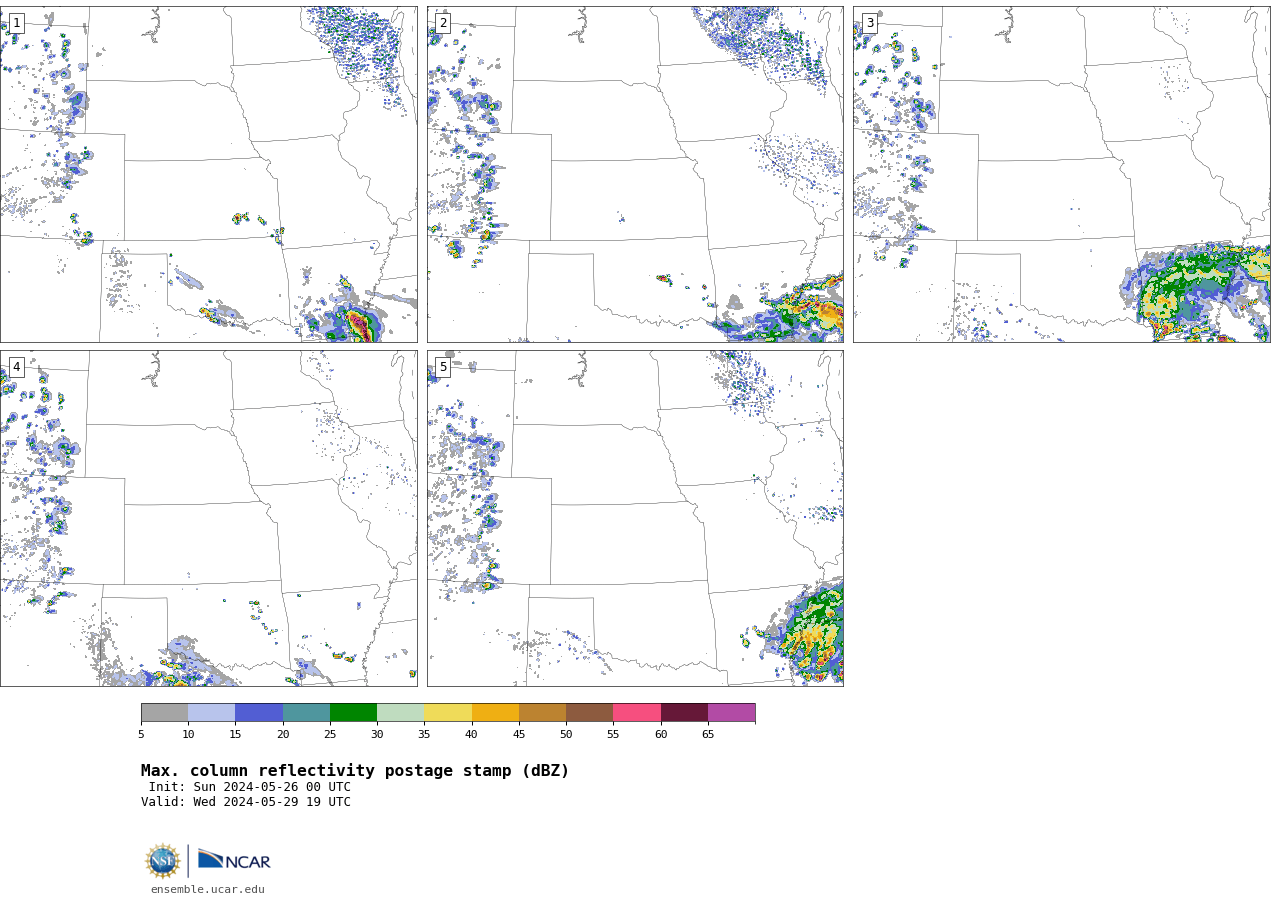Screen dimensions: 1280x901
Task: Click the NSF logo icon
Action: [x=163, y=861]
